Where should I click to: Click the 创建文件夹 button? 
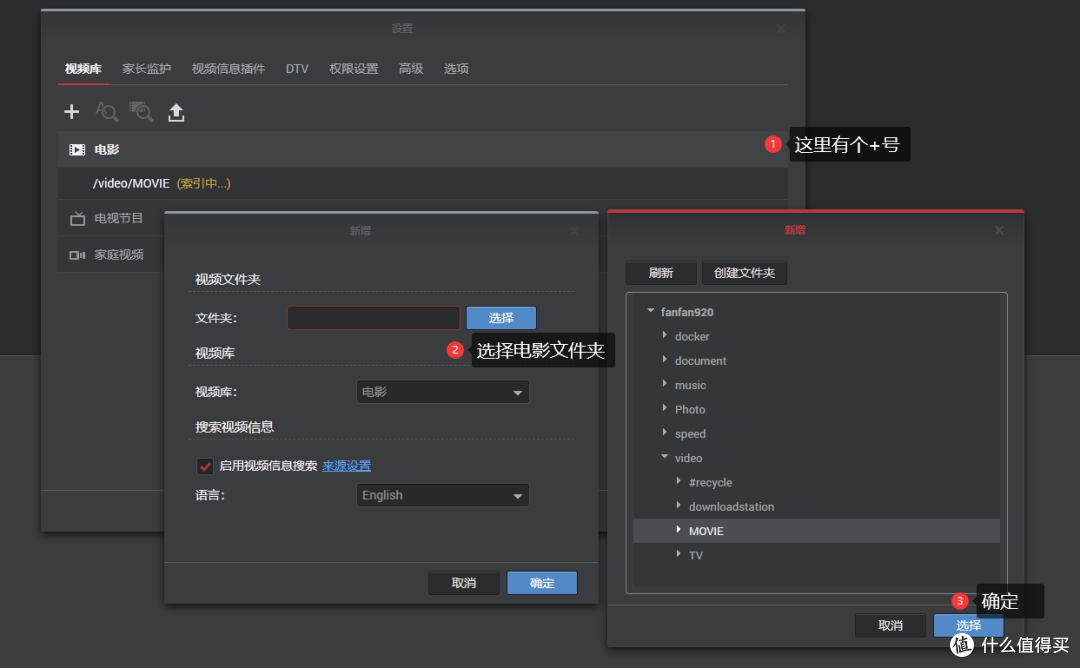[x=744, y=273]
